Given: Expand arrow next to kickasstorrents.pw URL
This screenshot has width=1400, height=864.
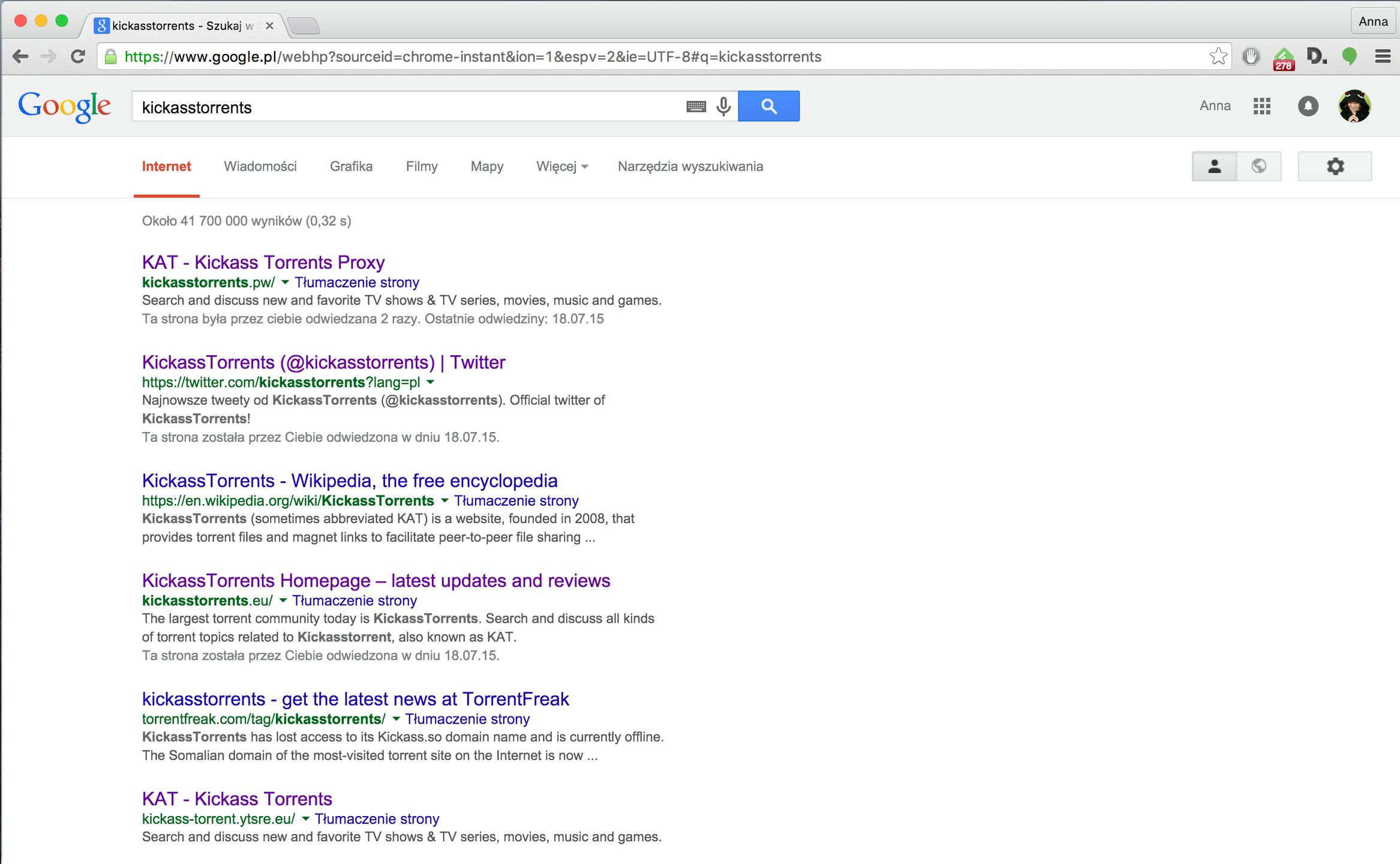Looking at the screenshot, I should (x=285, y=282).
